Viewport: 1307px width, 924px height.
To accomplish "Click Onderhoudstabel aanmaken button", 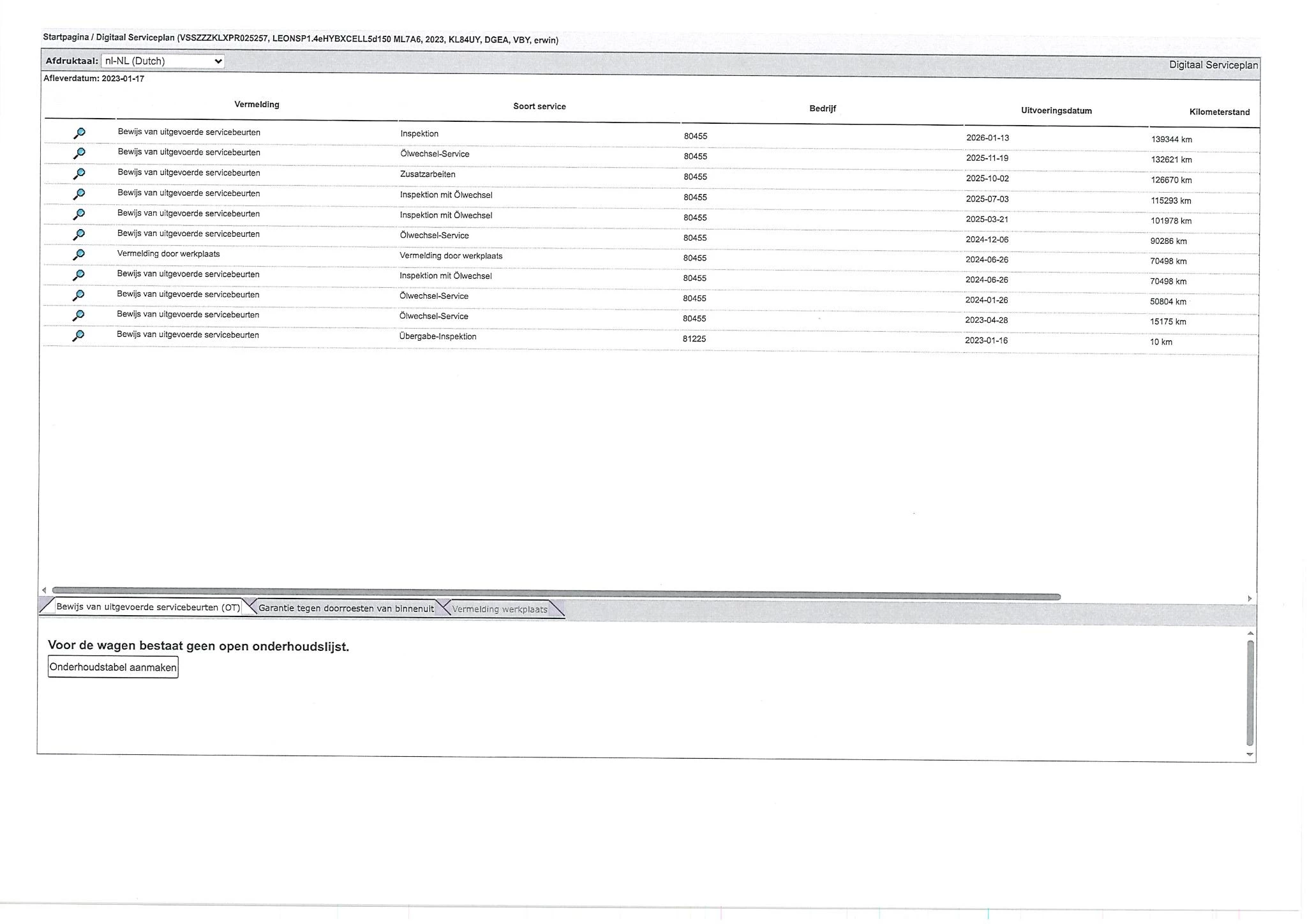I will tap(113, 667).
